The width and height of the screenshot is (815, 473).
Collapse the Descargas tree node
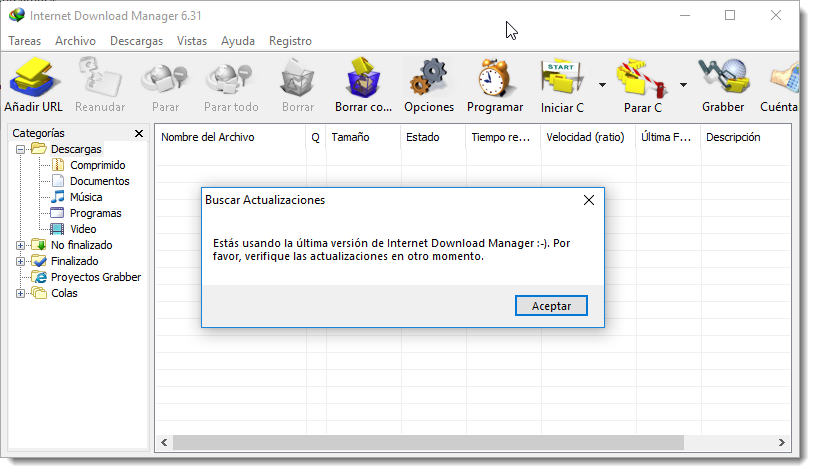click(20, 150)
